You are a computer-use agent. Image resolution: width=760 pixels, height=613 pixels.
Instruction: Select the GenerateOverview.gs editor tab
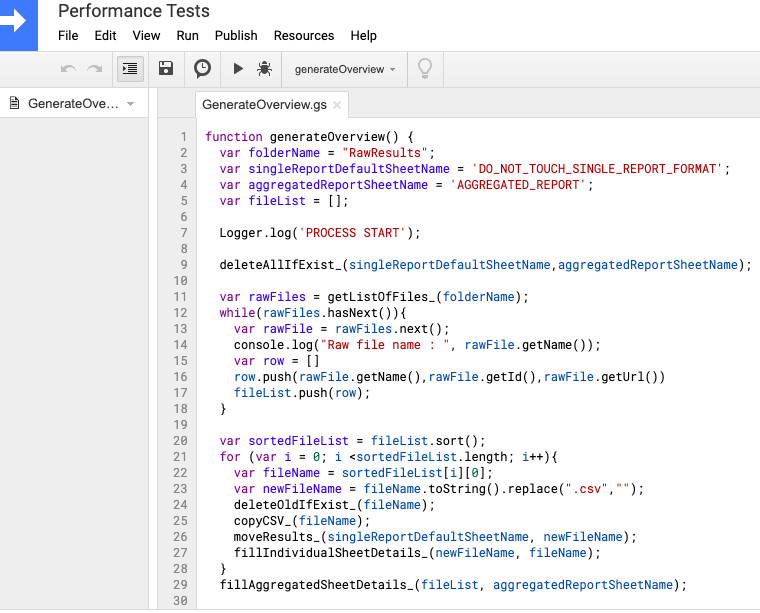click(x=264, y=105)
